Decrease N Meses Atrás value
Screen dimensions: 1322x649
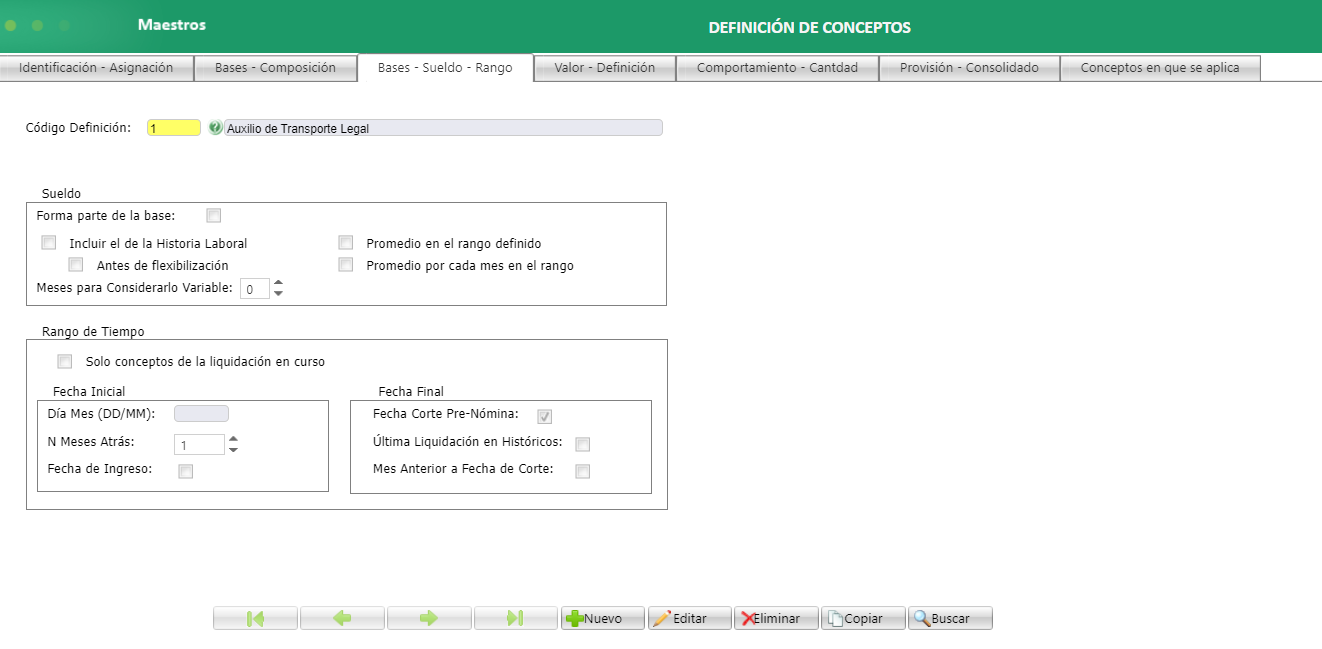click(233, 450)
